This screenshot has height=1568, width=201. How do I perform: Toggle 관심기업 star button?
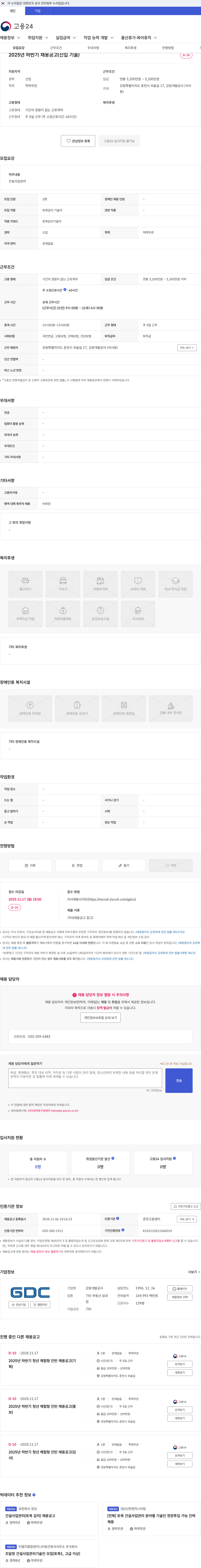(x=19, y=1304)
